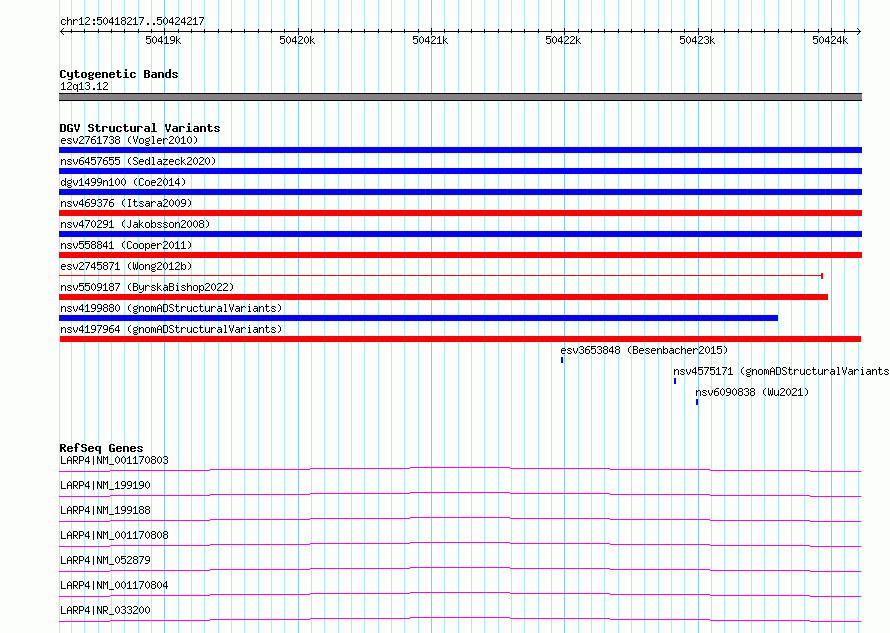890x633 pixels.
Task: Click the 12q13.12 cytogenetic band bar
Action: [x=460, y=97]
